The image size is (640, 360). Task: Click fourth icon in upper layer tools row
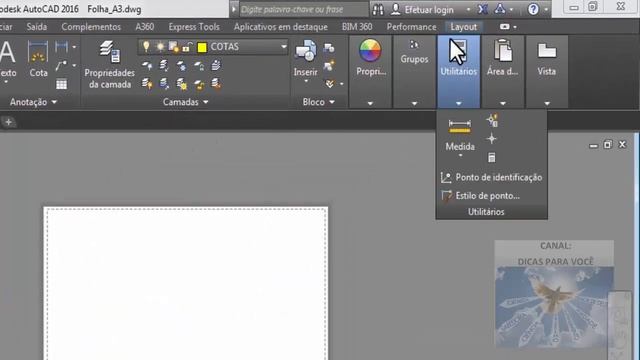coord(199,65)
